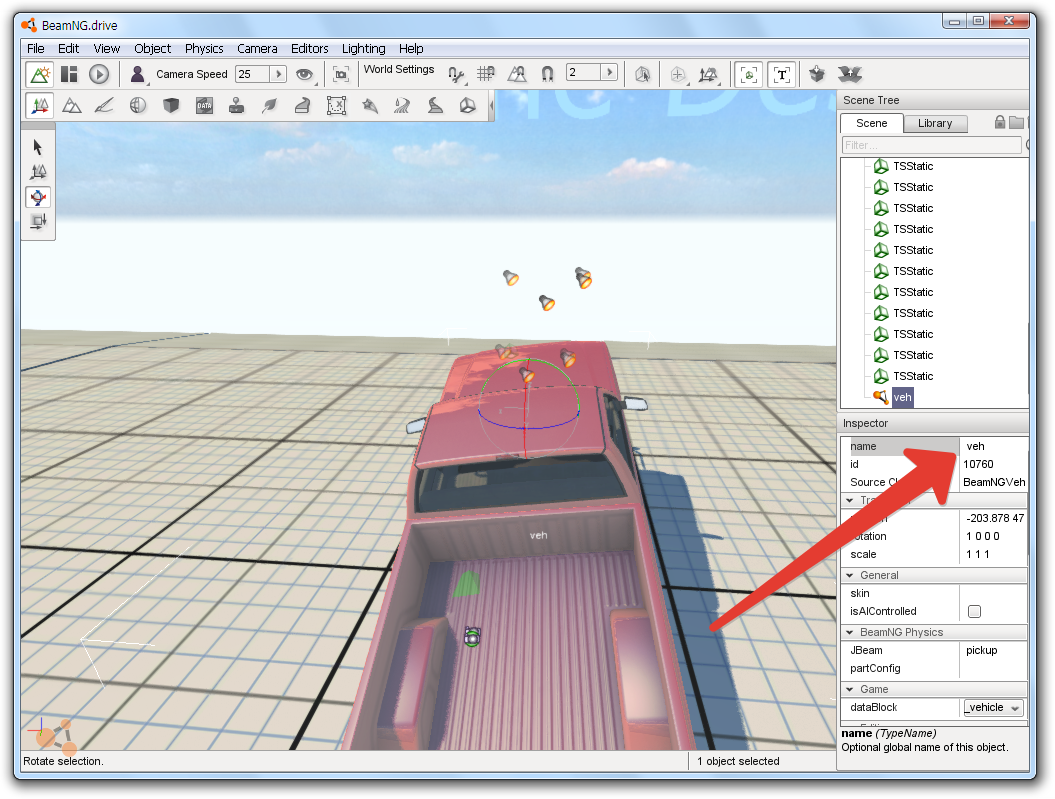
Task: Open the Material Editor sphere icon
Action: coord(138,106)
